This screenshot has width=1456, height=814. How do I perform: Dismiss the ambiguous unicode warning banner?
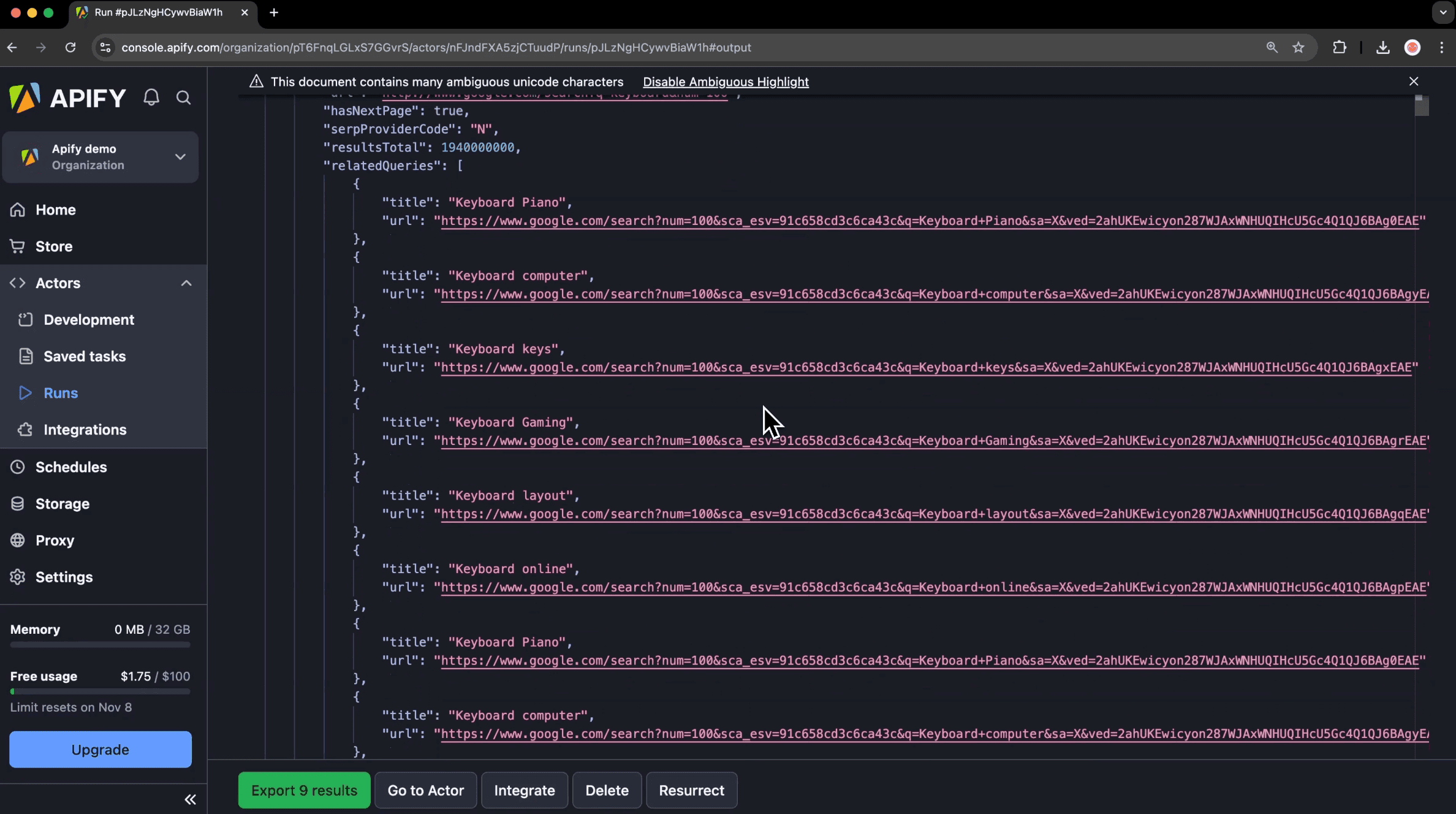(x=1414, y=82)
